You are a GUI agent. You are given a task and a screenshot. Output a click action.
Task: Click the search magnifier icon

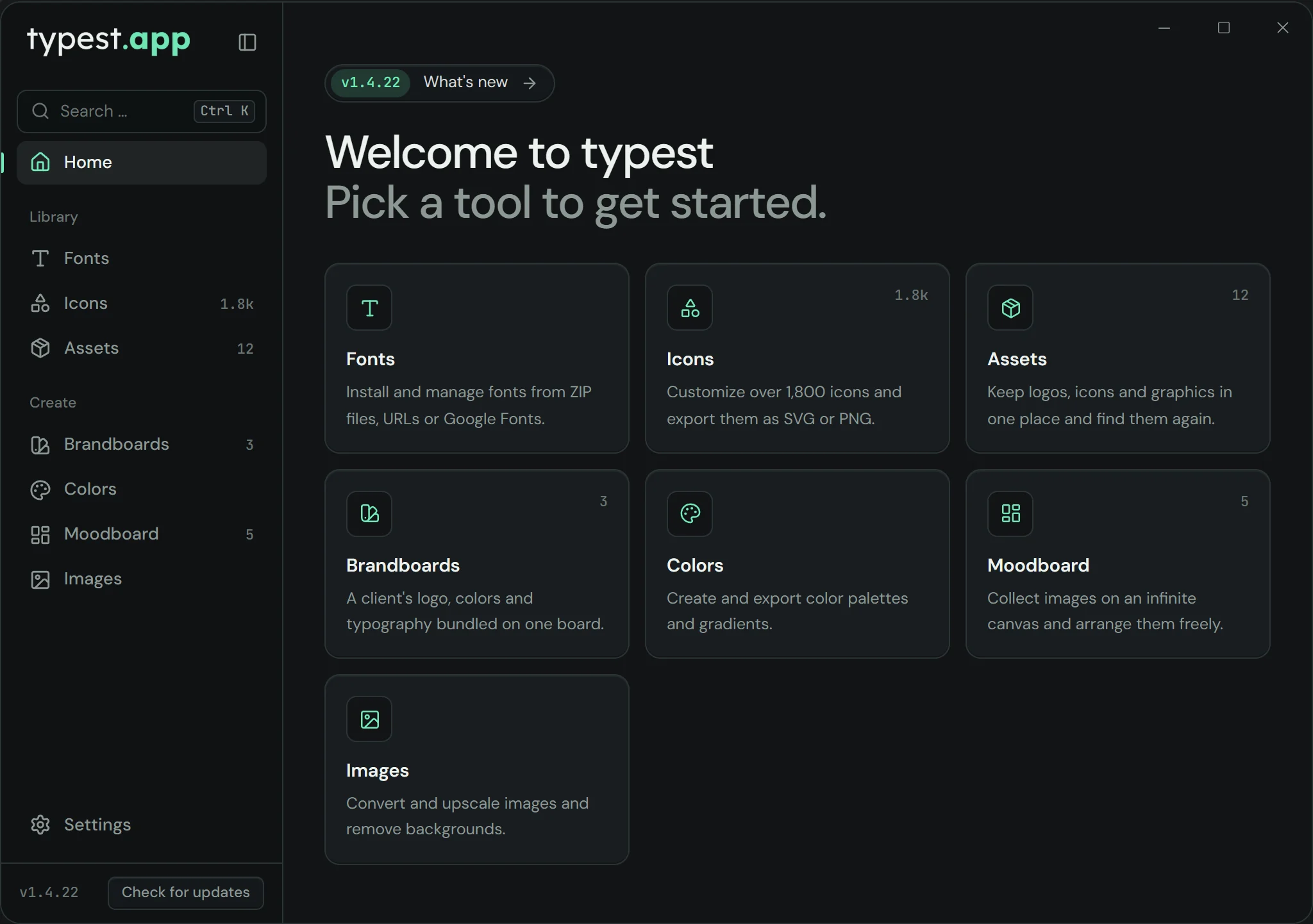[40, 111]
